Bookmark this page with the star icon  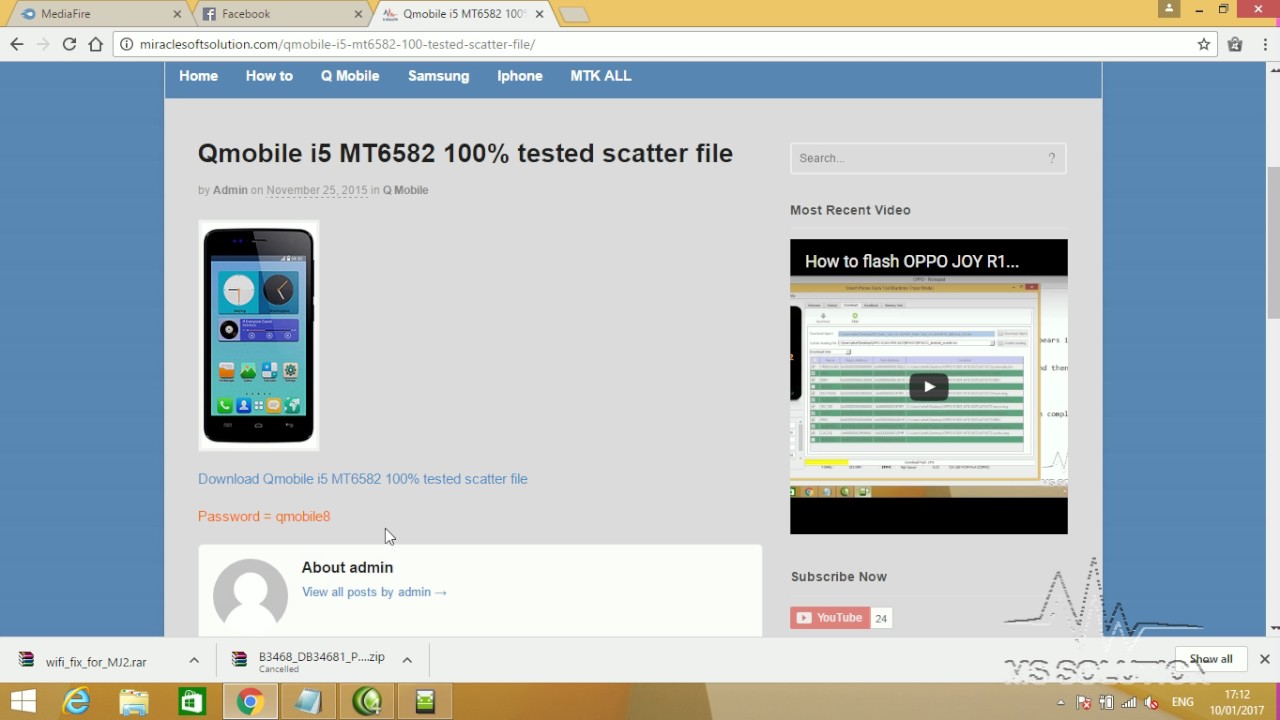point(1204,44)
